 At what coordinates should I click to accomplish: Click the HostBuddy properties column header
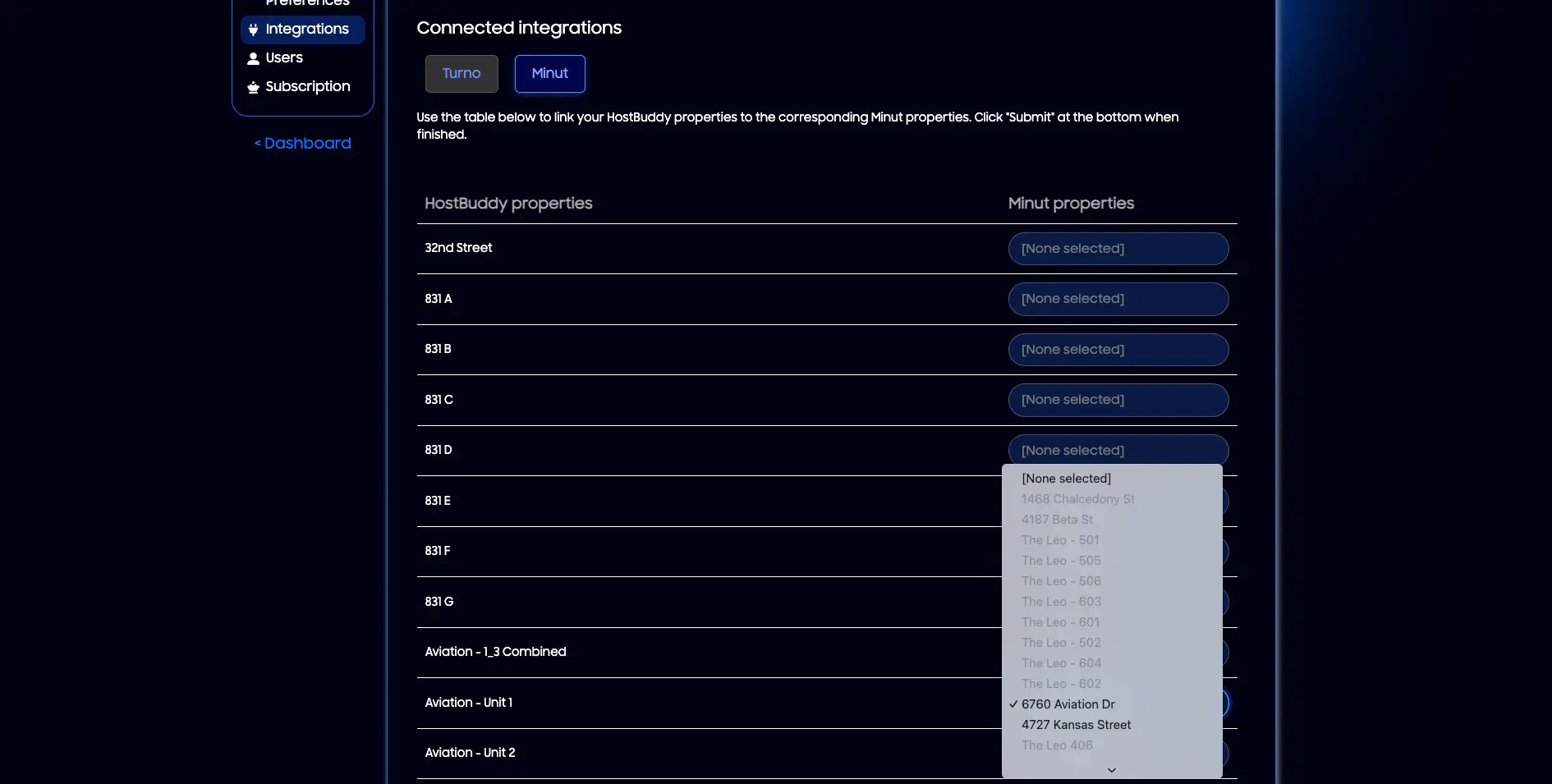point(508,204)
